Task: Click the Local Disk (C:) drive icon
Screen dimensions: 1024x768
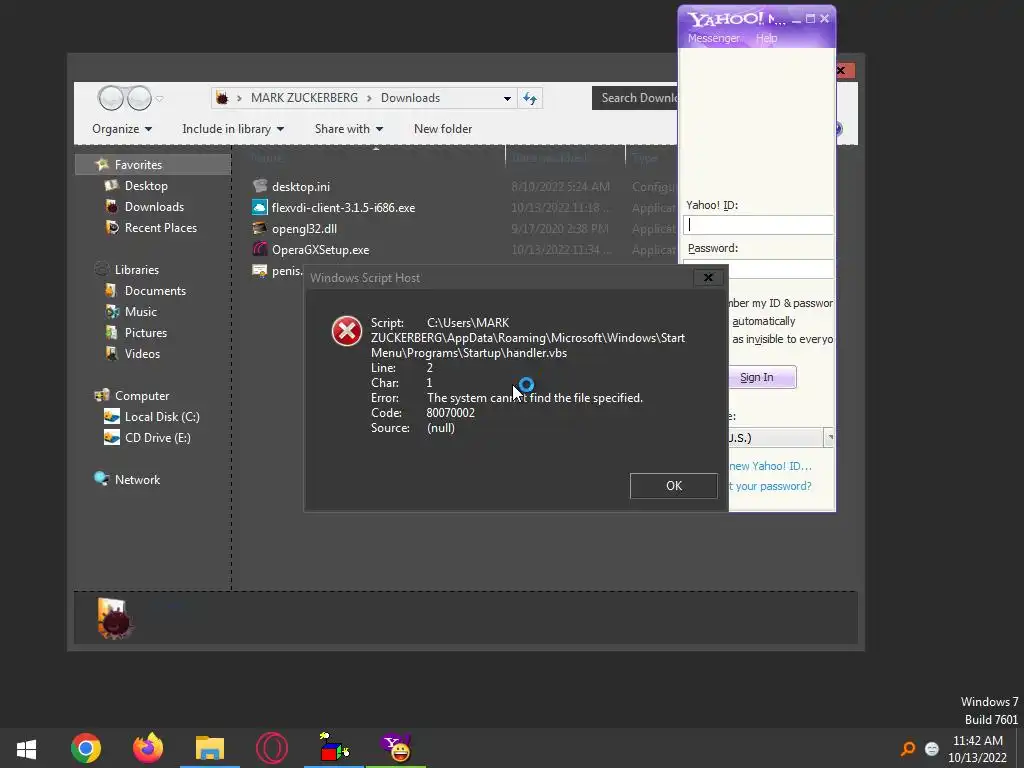Action: (112, 416)
